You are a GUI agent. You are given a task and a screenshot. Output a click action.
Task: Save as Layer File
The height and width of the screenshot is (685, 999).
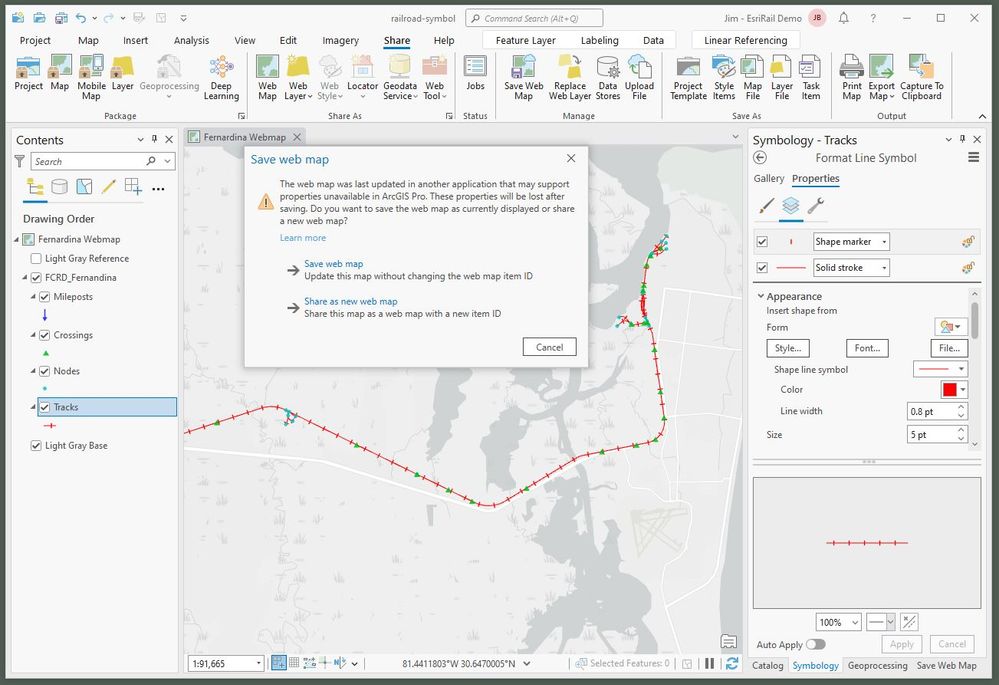click(782, 77)
